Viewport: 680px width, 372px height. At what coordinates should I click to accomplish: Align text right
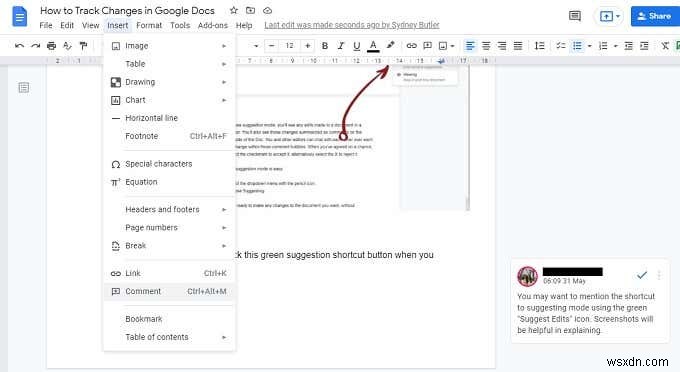click(502, 46)
